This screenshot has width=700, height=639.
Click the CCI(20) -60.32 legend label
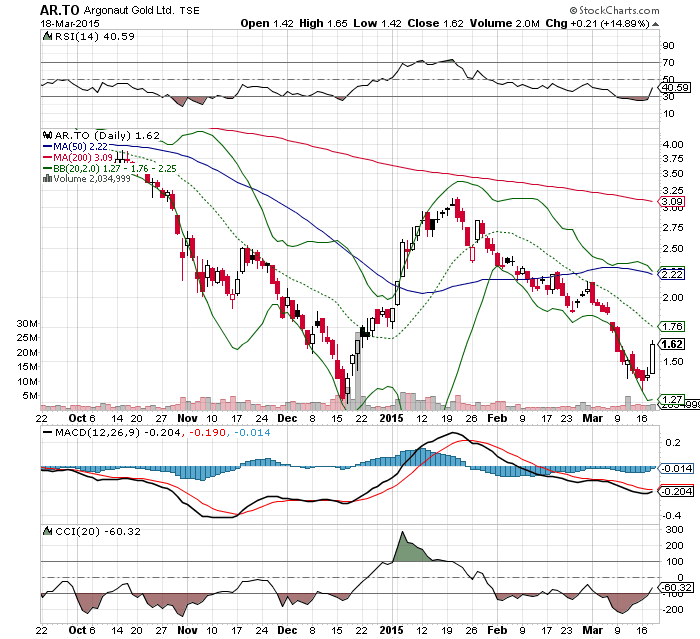coord(98,531)
